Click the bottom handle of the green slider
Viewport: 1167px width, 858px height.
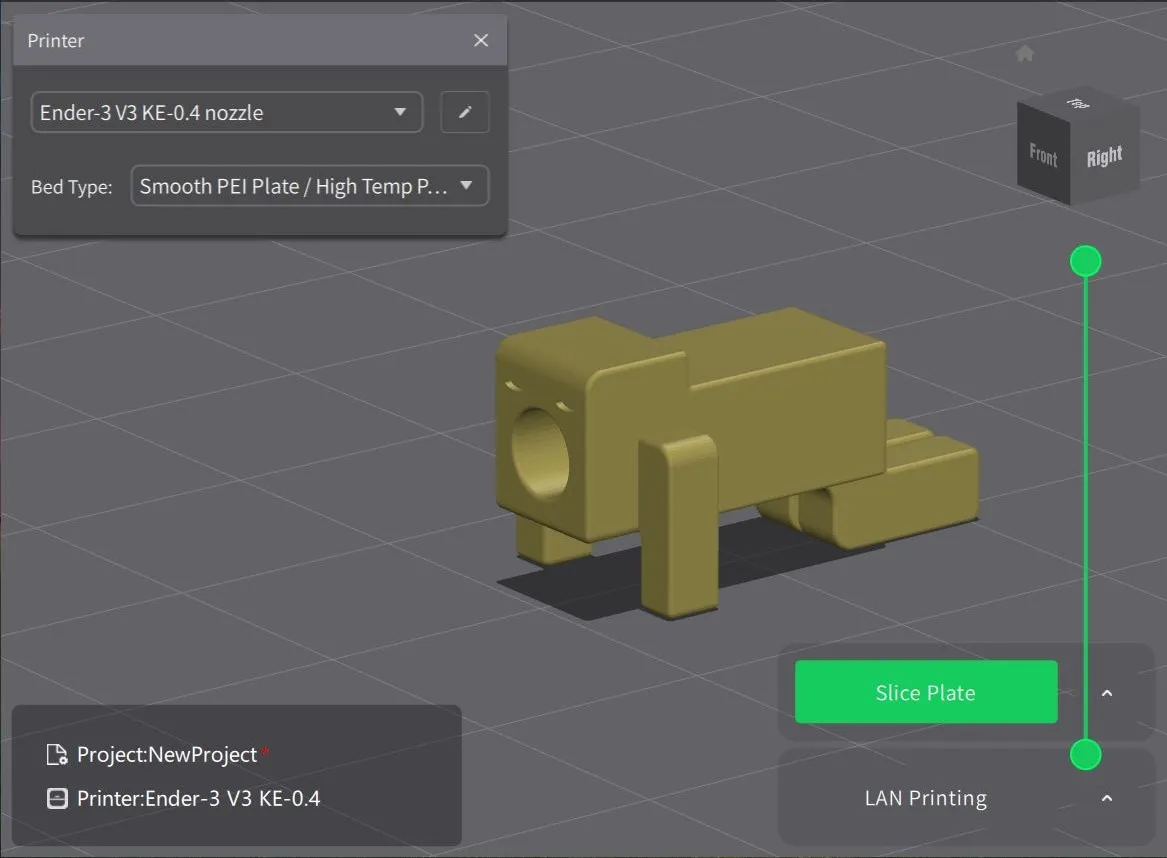tap(1085, 754)
